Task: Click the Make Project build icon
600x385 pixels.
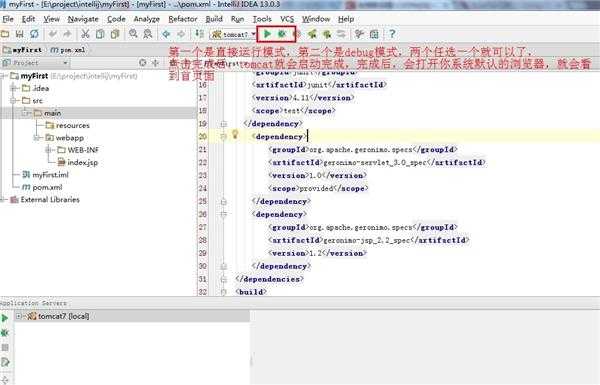Action: point(199,34)
